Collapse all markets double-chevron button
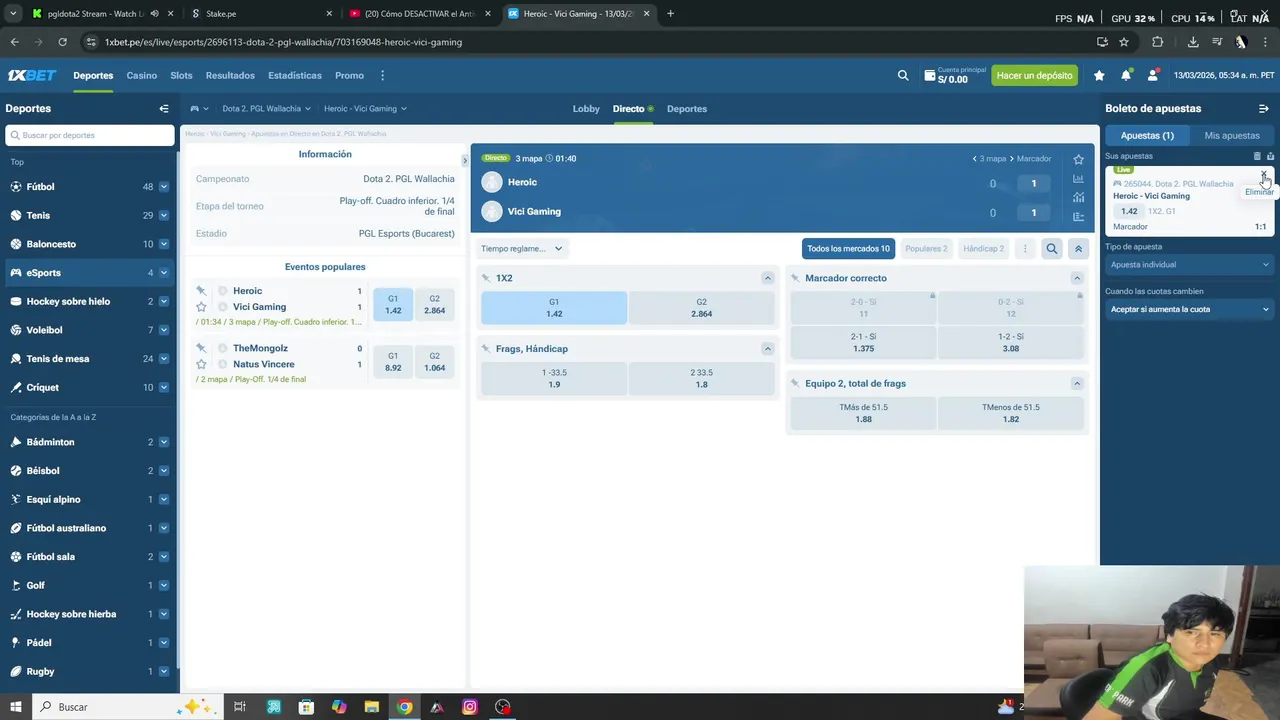Image resolution: width=1280 pixels, height=720 pixels. 1078,249
